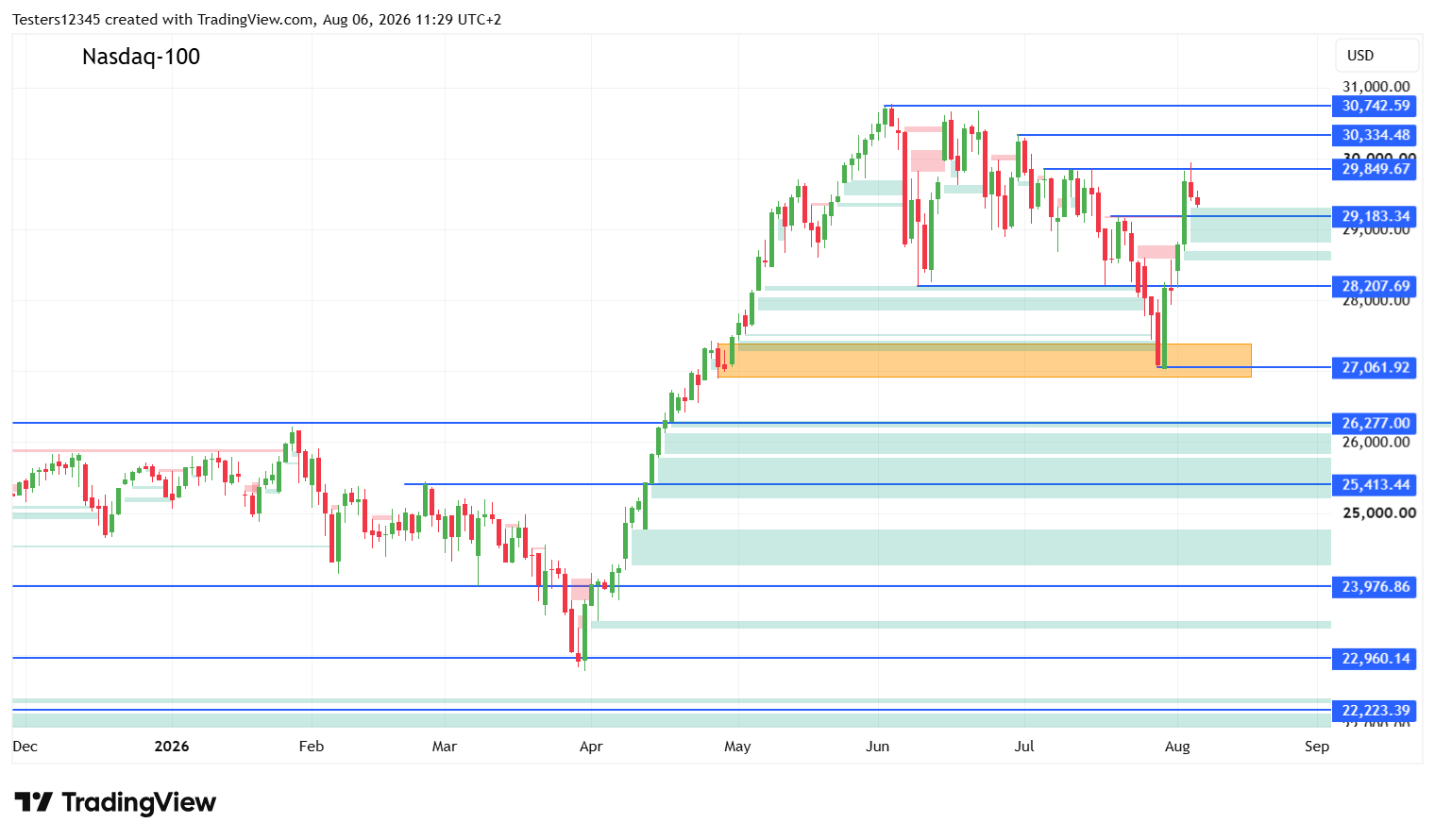The height and width of the screenshot is (840, 1435).
Task: Click the Testers12345 snapshot caption text
Action: click(257, 20)
